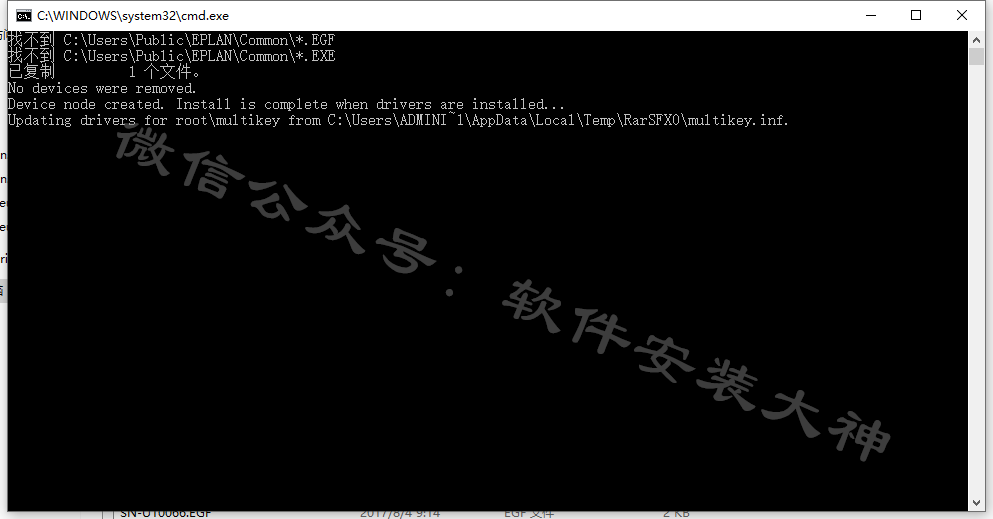Click the console scrollbar up arrow
The height and width of the screenshot is (519, 993).
(x=976, y=39)
